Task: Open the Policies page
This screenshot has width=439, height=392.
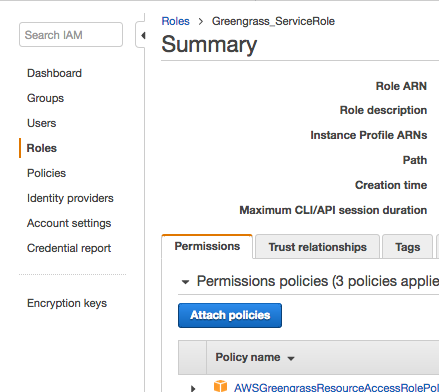Action: tap(46, 173)
